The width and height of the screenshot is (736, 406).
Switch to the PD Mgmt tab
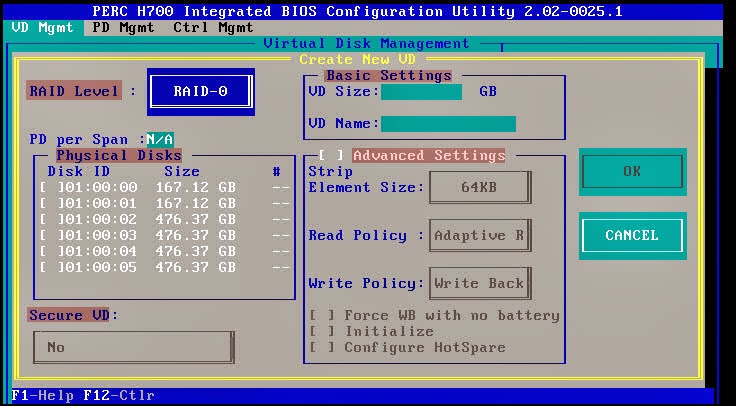pyautogui.click(x=123, y=28)
